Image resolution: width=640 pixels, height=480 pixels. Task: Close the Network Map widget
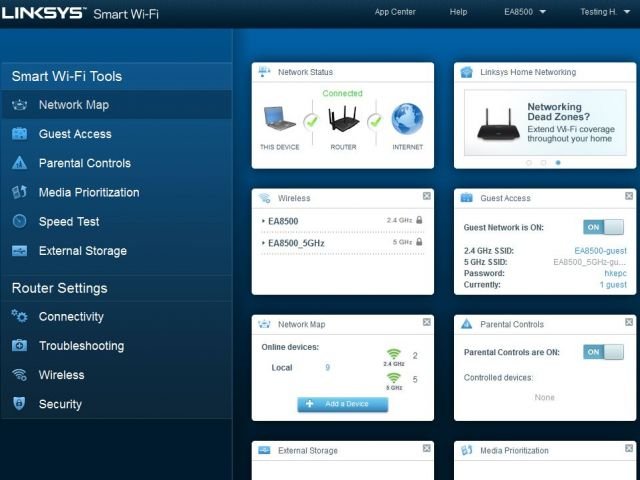[x=427, y=322]
